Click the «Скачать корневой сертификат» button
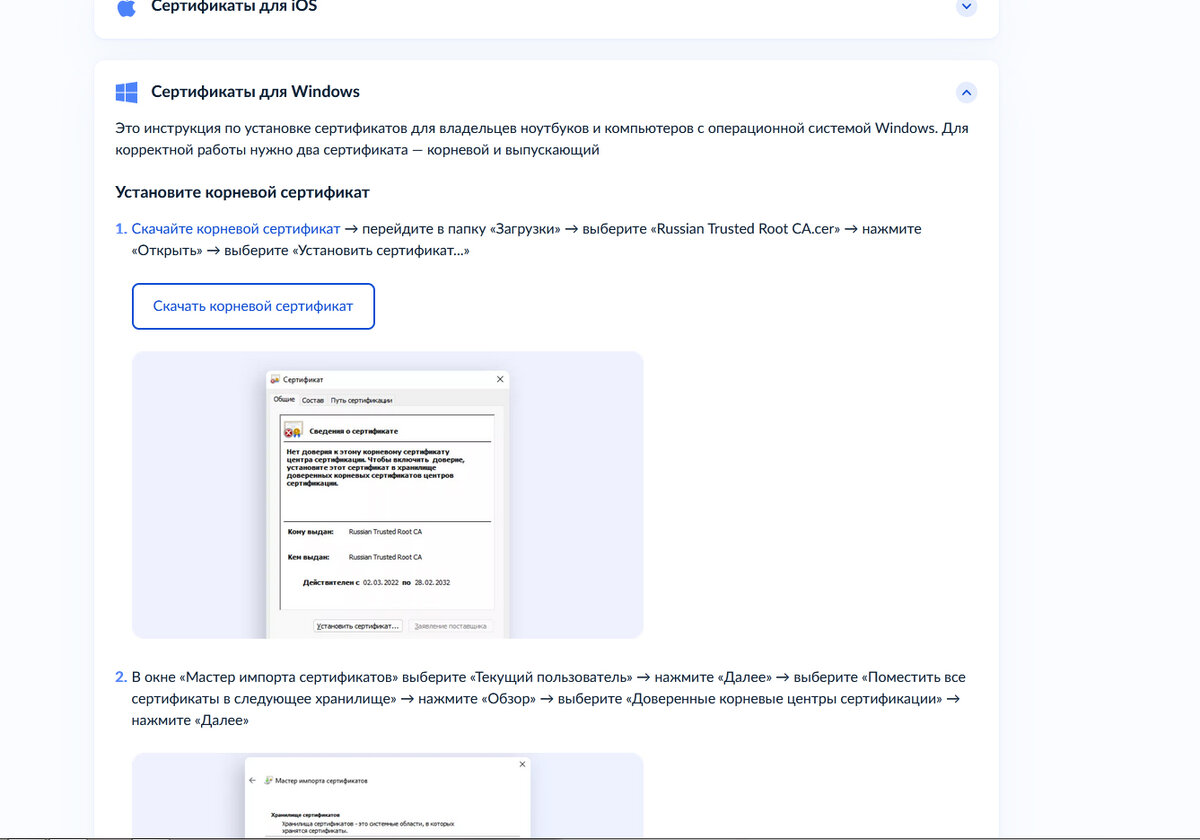The width and height of the screenshot is (1200, 840). pyautogui.click(x=253, y=306)
